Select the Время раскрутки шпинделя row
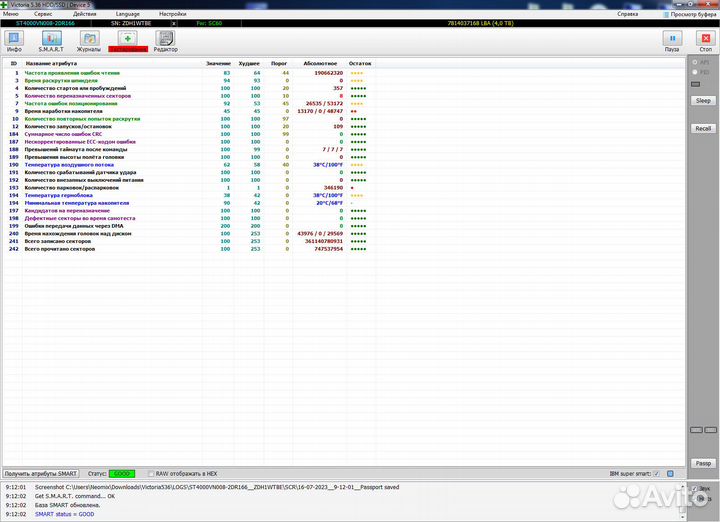The width and height of the screenshot is (720, 522). (191, 80)
